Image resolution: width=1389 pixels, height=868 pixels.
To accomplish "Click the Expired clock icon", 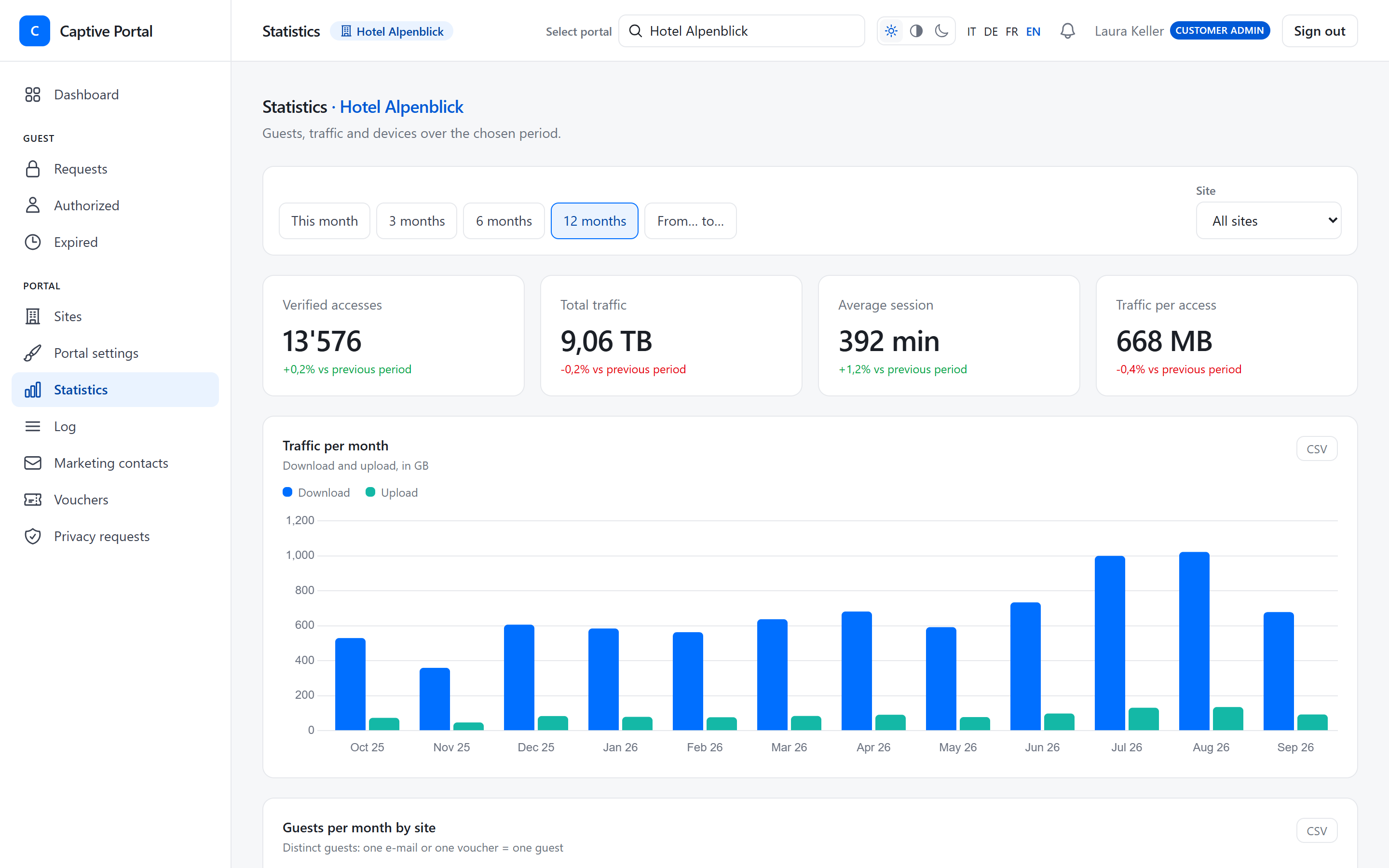I will (x=33, y=242).
